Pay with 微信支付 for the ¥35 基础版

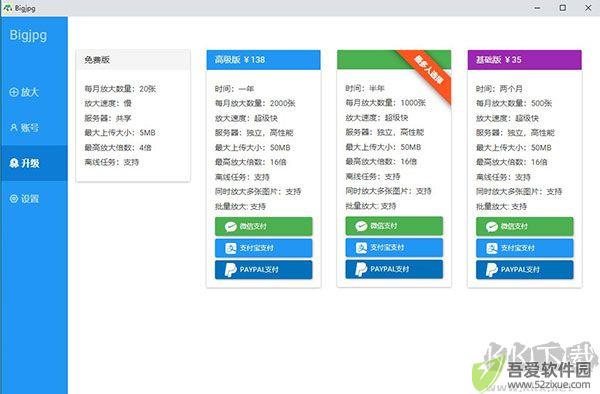coord(525,226)
